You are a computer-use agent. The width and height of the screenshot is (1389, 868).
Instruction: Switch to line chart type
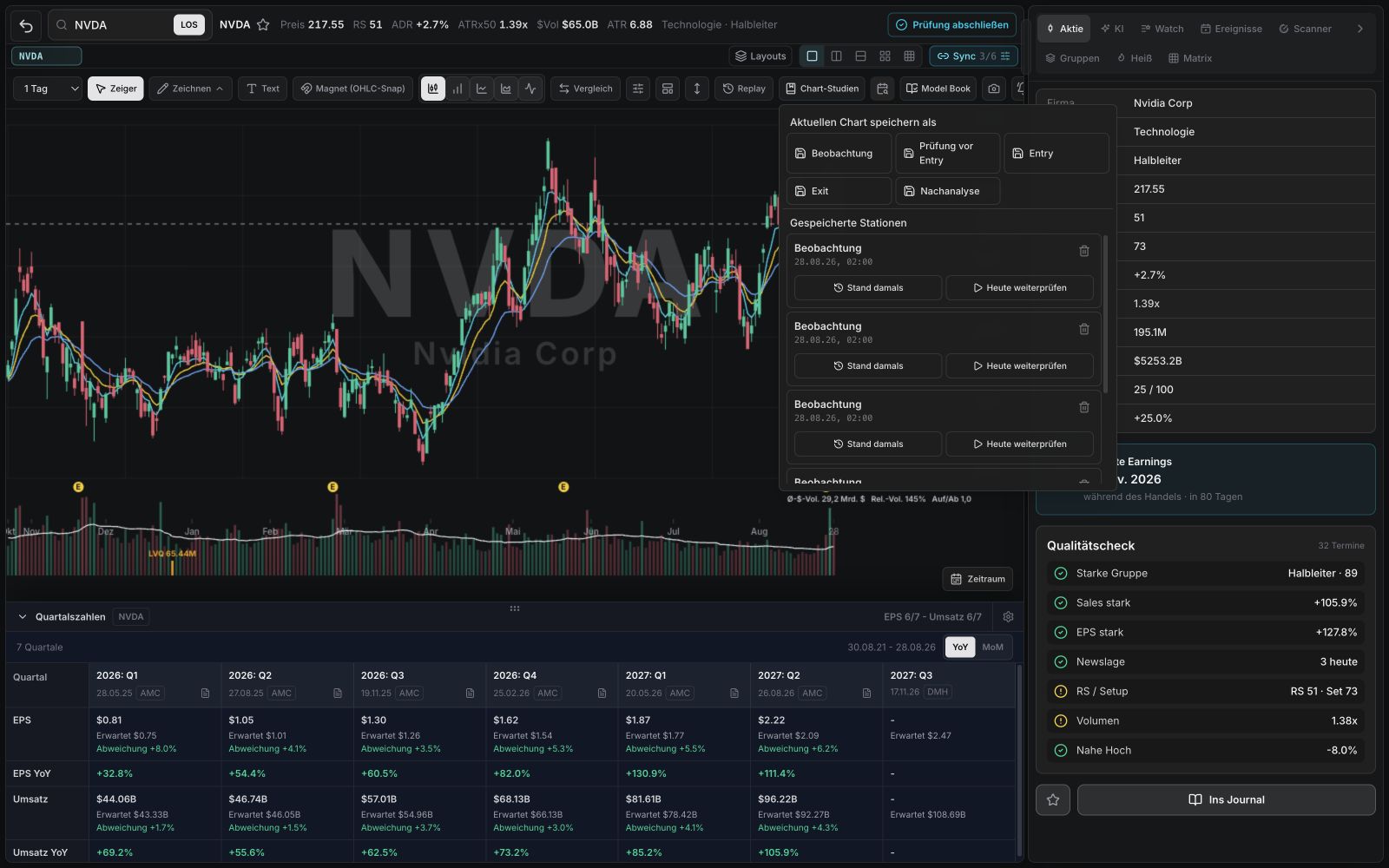[x=481, y=89]
